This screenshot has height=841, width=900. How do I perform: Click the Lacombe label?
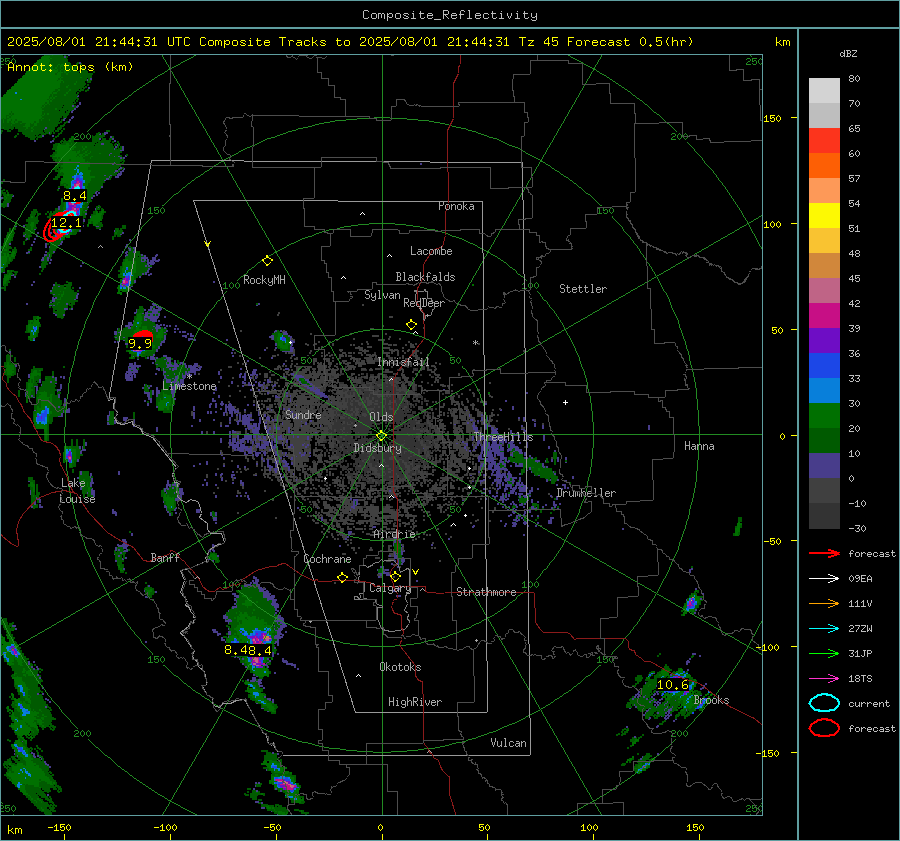pyautogui.click(x=431, y=251)
